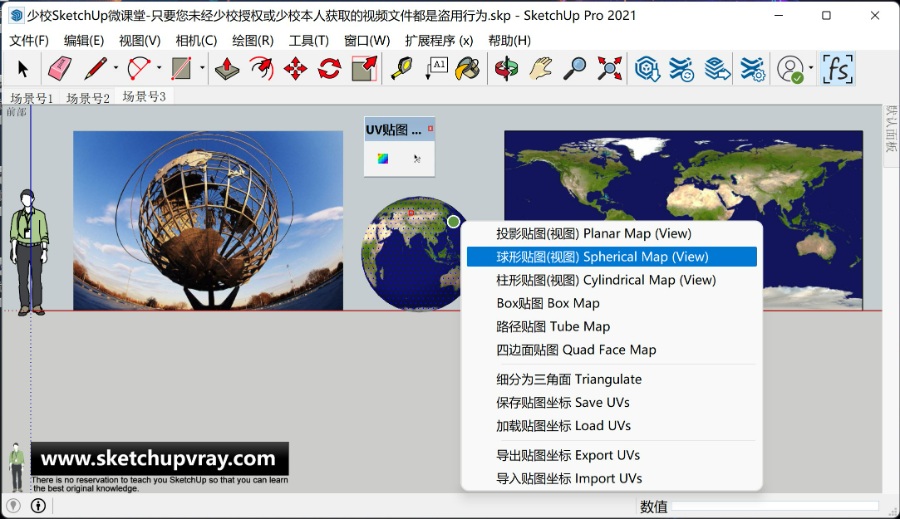Open 3D Warehouse icon
Screen dimensions: 900x519
[x=647, y=69]
